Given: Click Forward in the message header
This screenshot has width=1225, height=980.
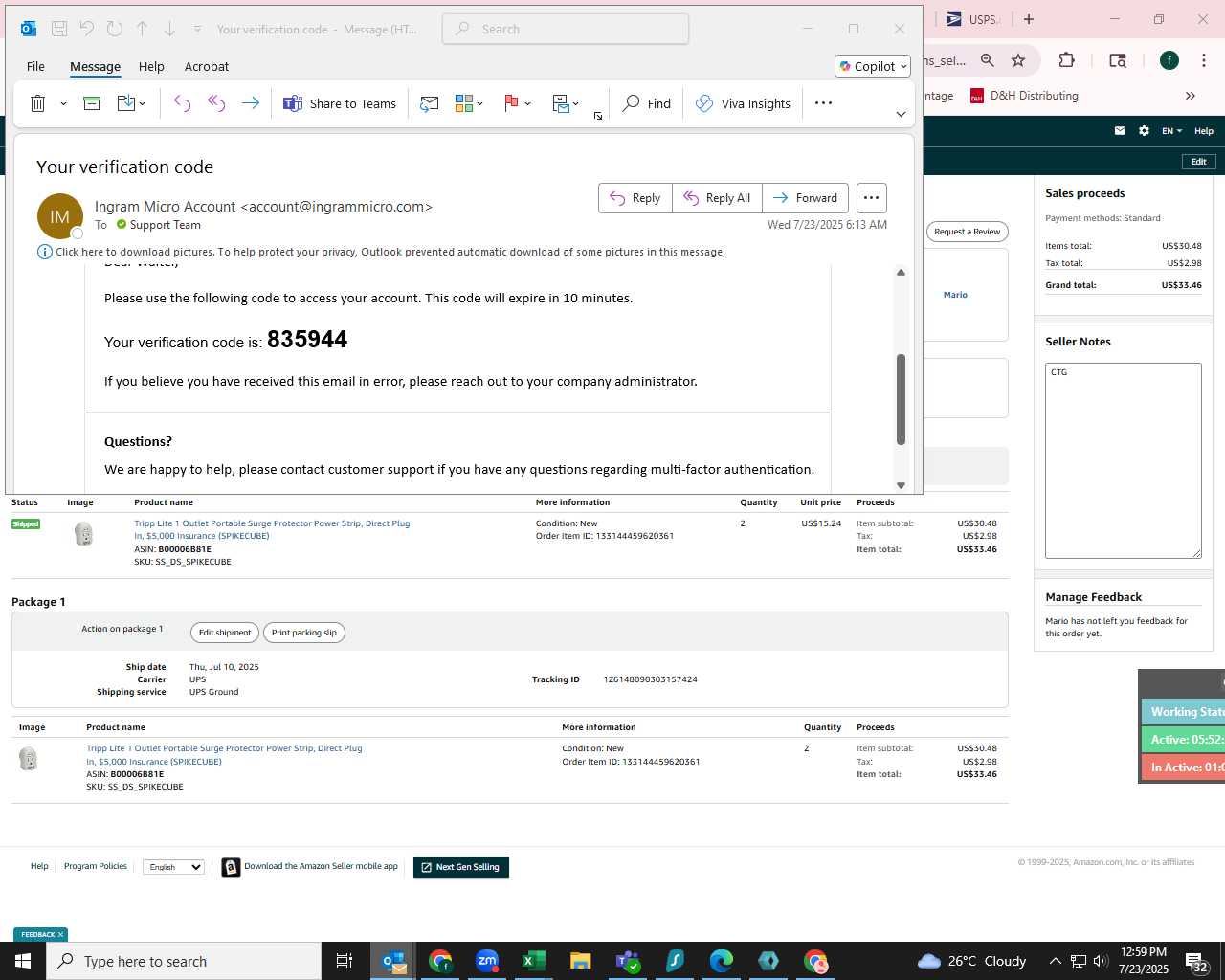Looking at the screenshot, I should 805,198.
